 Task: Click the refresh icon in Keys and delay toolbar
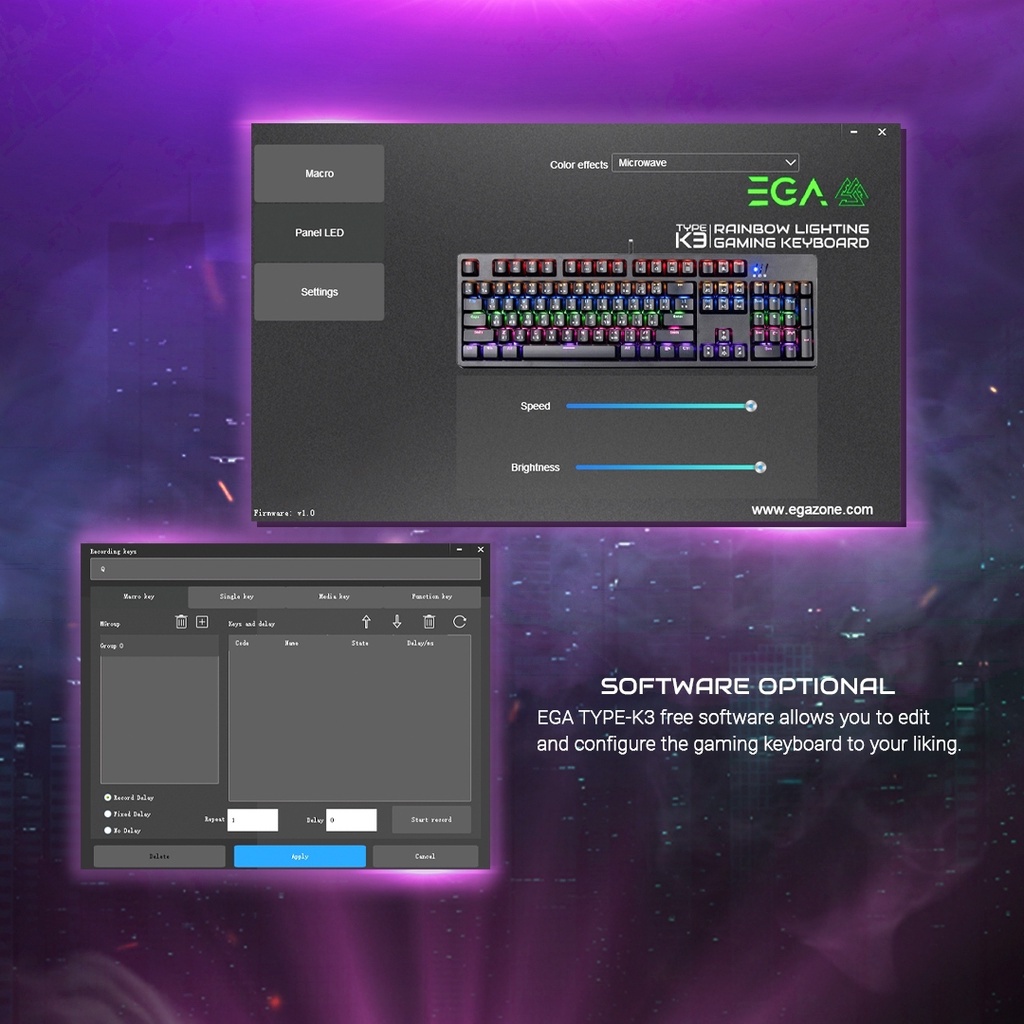(x=459, y=622)
